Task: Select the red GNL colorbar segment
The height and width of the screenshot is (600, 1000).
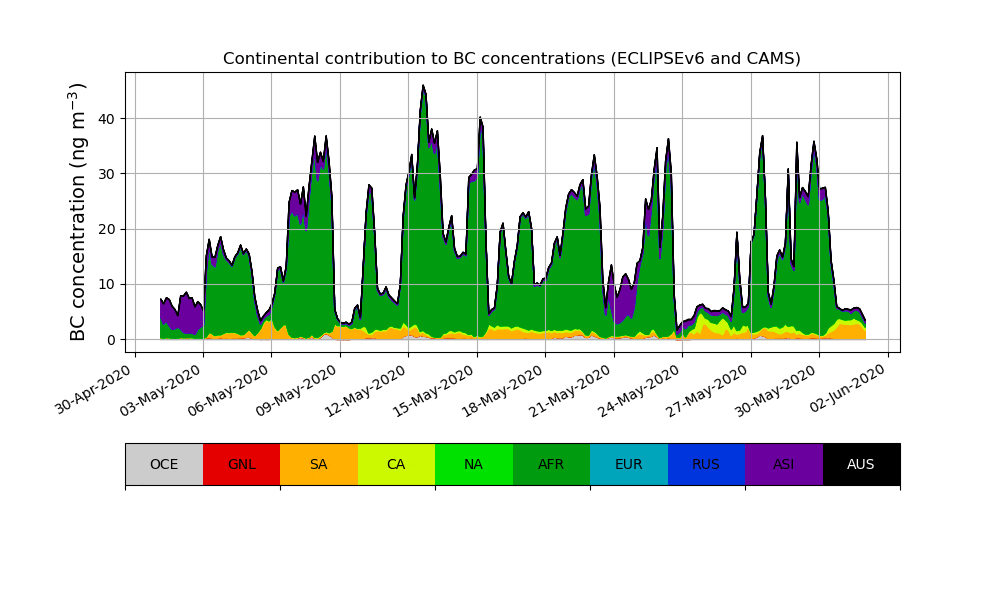Action: point(241,464)
